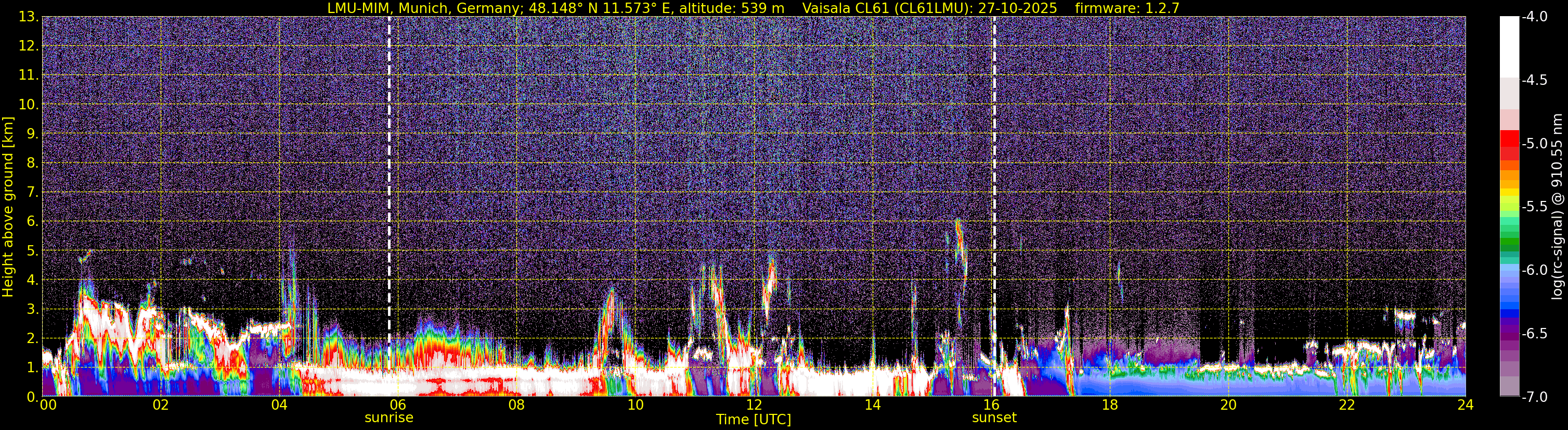The width and height of the screenshot is (1568, 430).
Task: Click the "16" time axis tick label
Action: (991, 405)
